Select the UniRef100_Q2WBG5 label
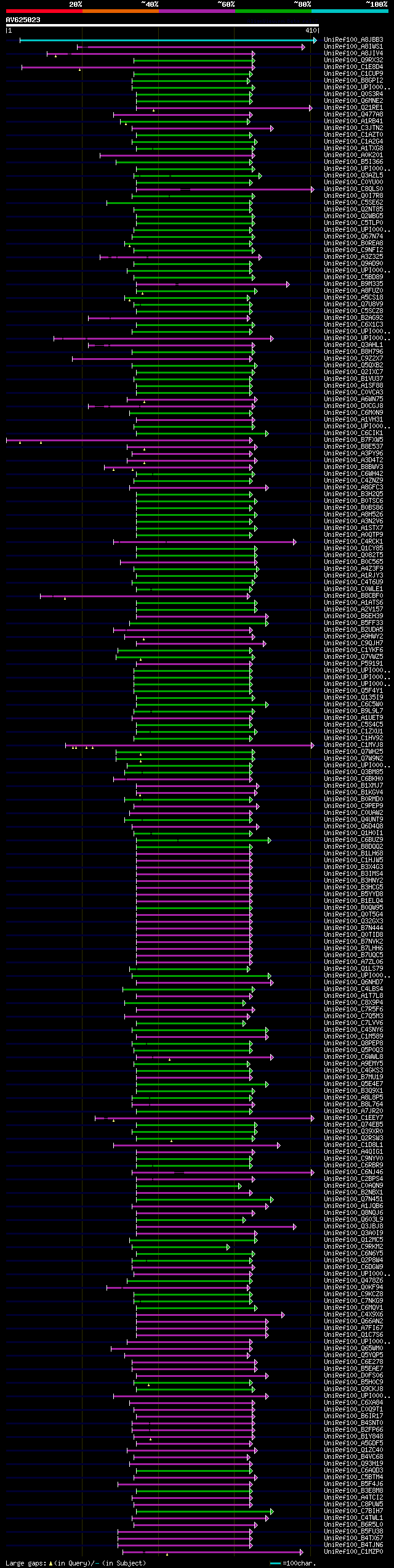The width and height of the screenshot is (394, 1568). coord(353,216)
